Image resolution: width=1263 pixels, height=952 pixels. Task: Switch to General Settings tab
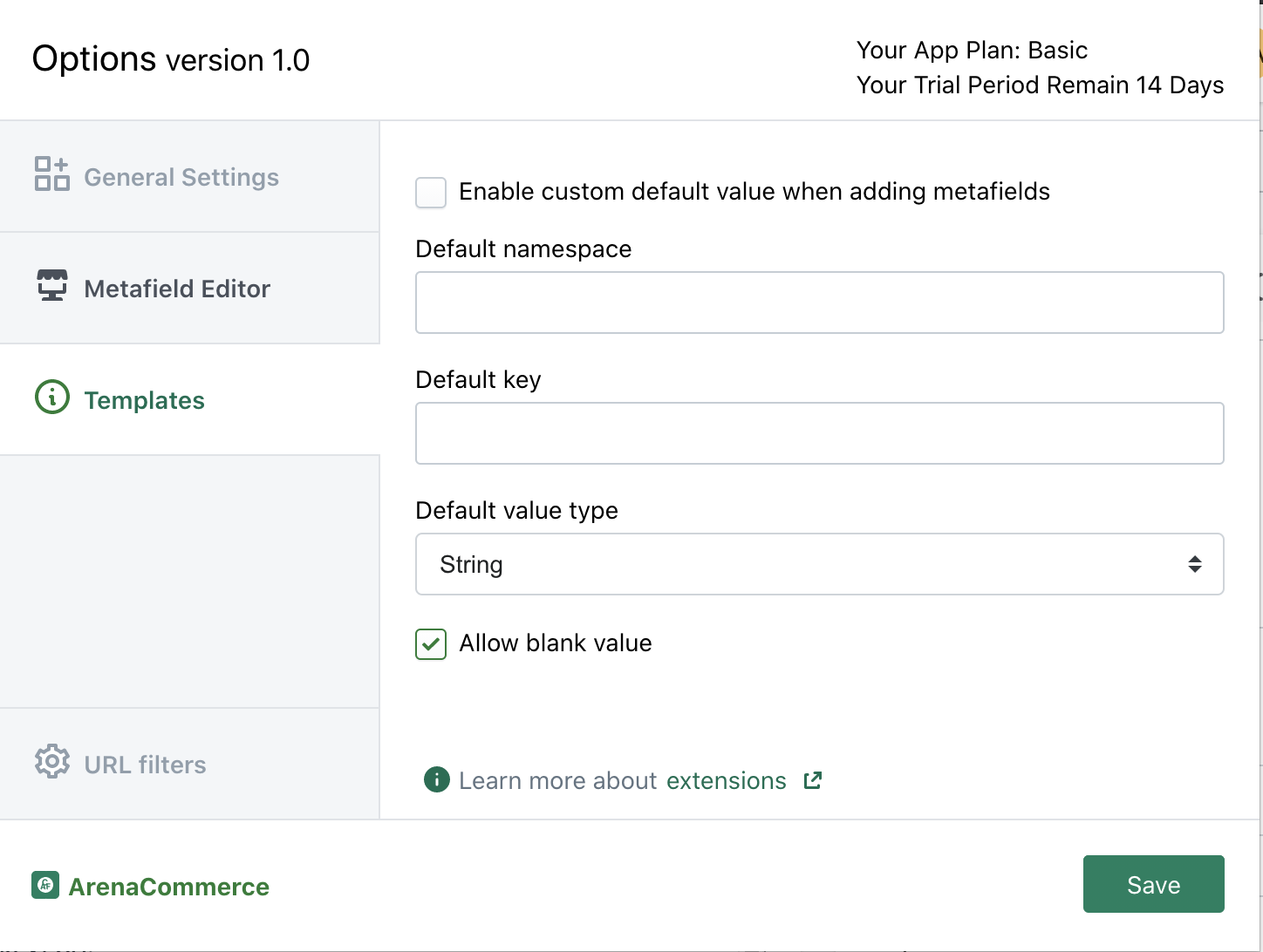point(181,177)
